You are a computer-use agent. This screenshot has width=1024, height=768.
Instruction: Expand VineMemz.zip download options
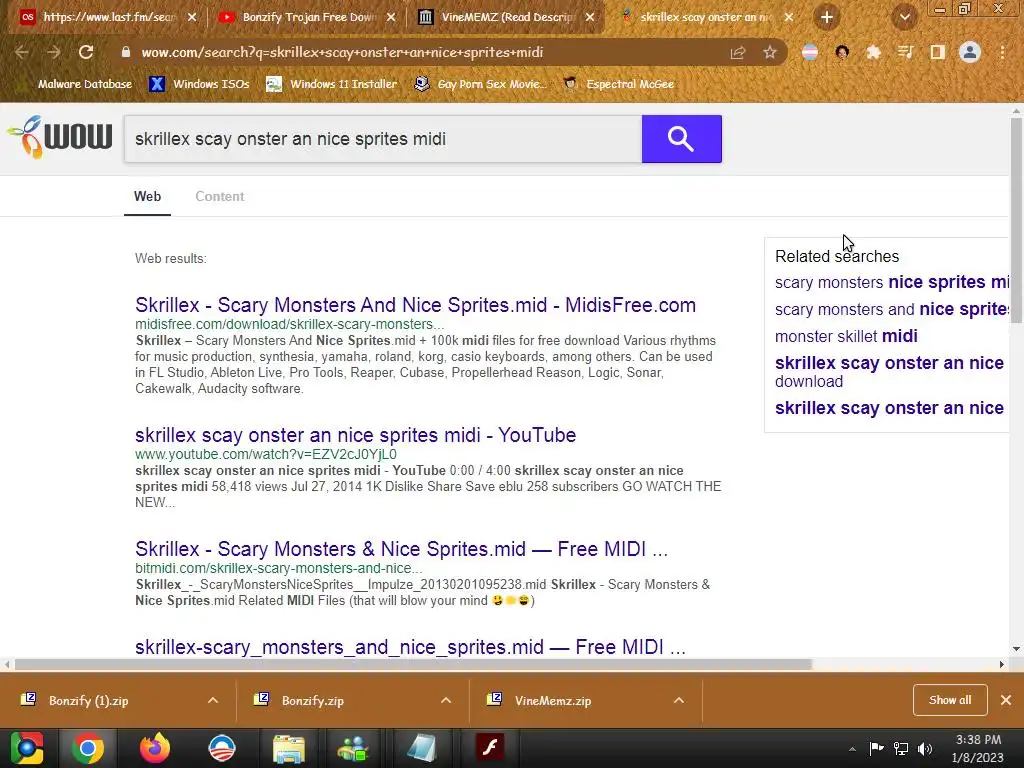coord(679,700)
